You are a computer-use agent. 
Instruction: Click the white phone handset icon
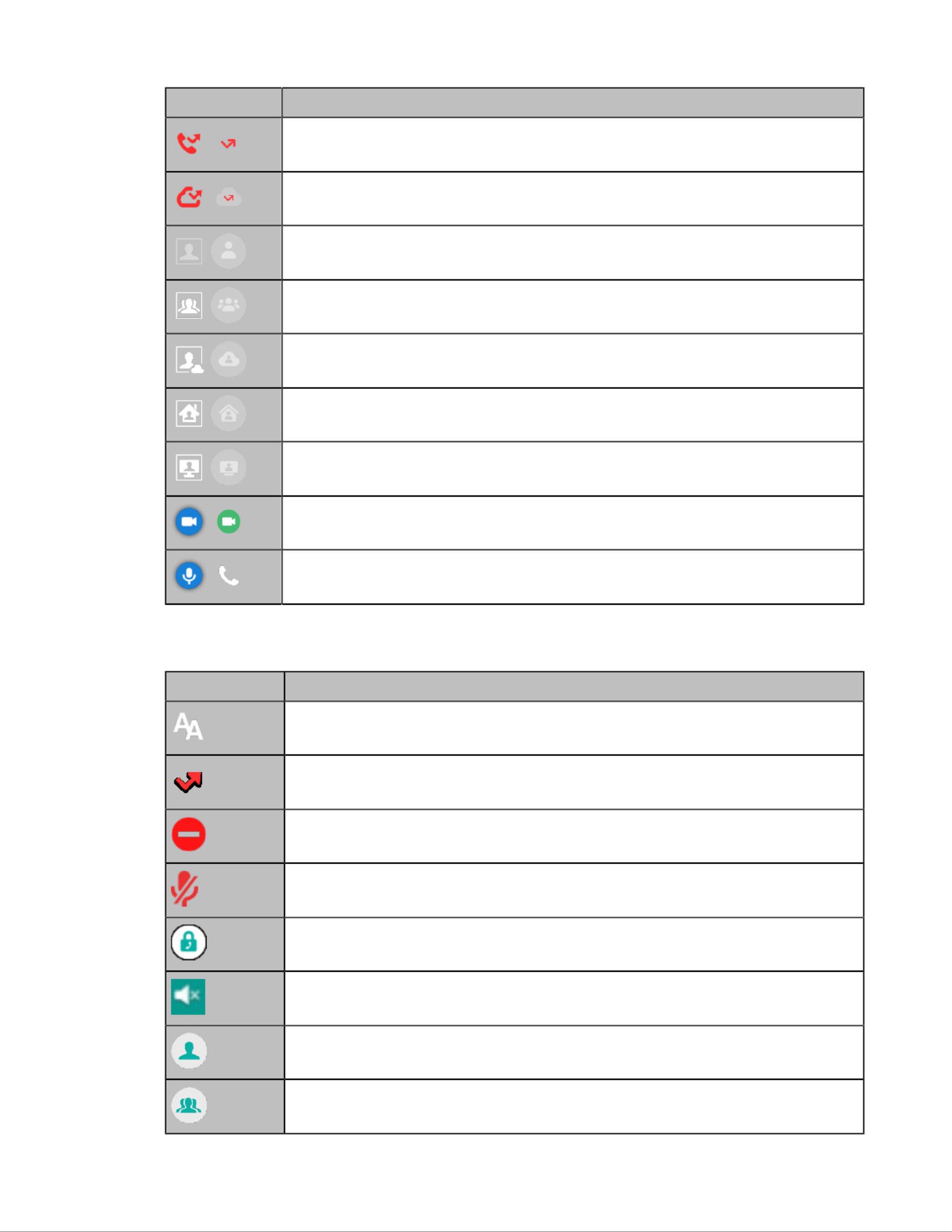(228, 576)
